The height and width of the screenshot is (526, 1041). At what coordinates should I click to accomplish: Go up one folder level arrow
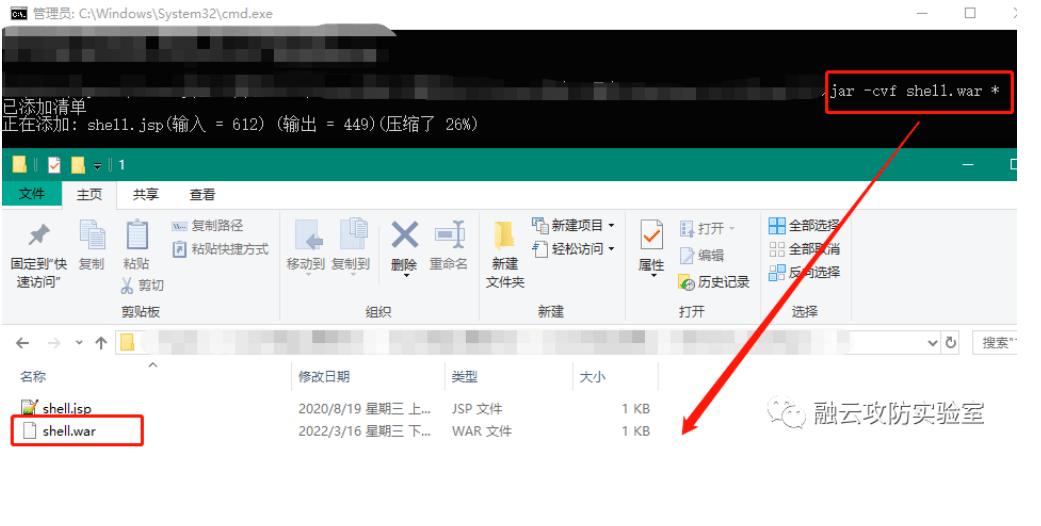[x=101, y=343]
